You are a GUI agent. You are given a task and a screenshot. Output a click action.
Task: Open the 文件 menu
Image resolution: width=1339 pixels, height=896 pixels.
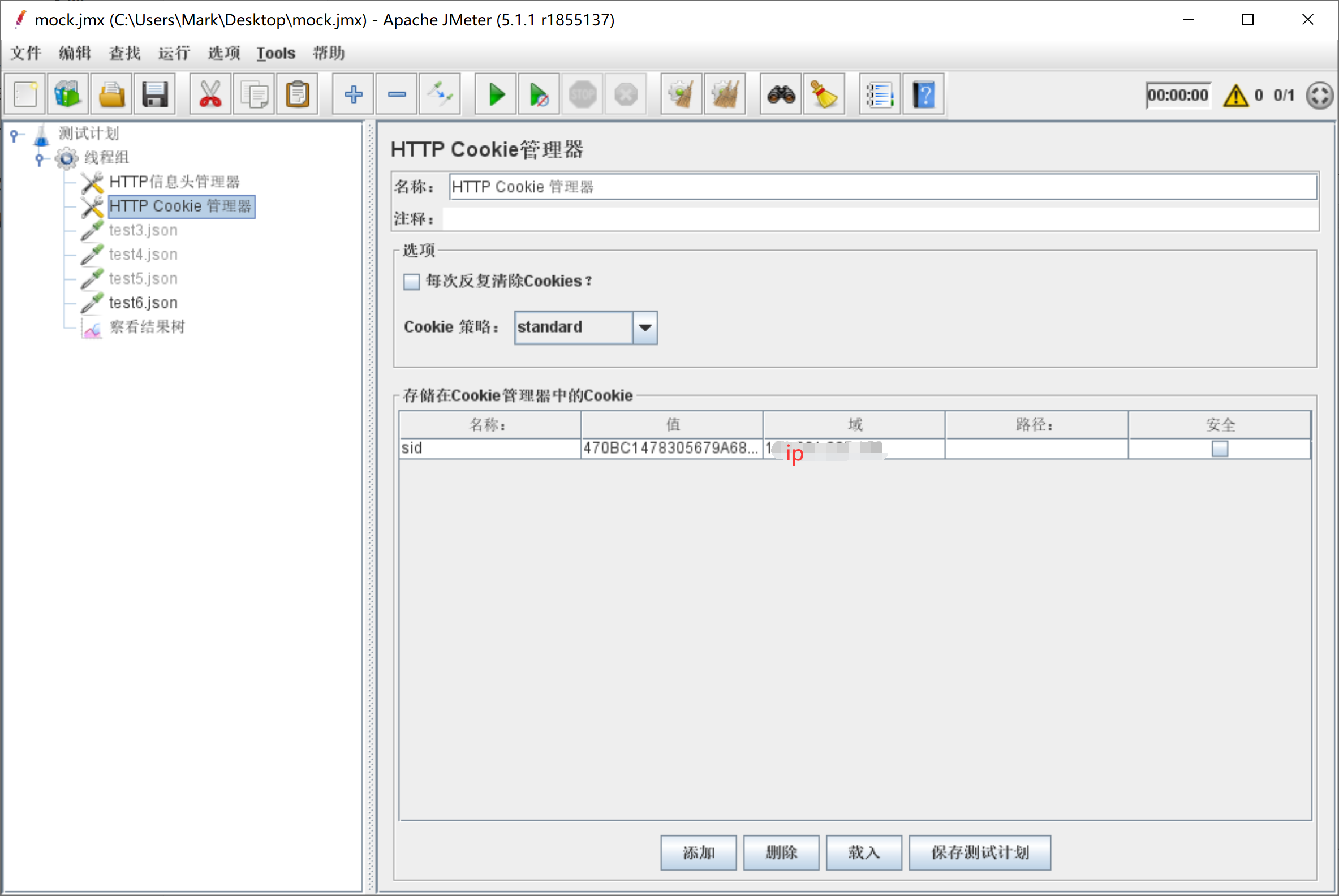pyautogui.click(x=25, y=53)
